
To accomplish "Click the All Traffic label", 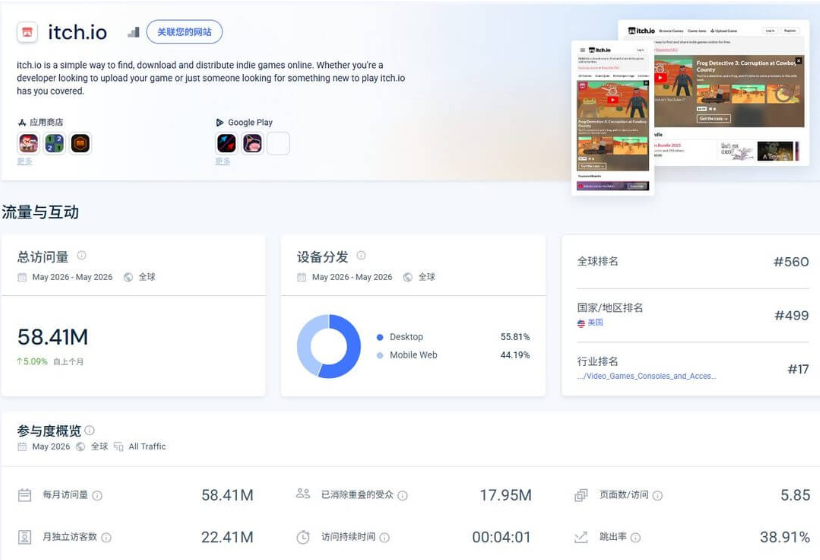I will (147, 447).
